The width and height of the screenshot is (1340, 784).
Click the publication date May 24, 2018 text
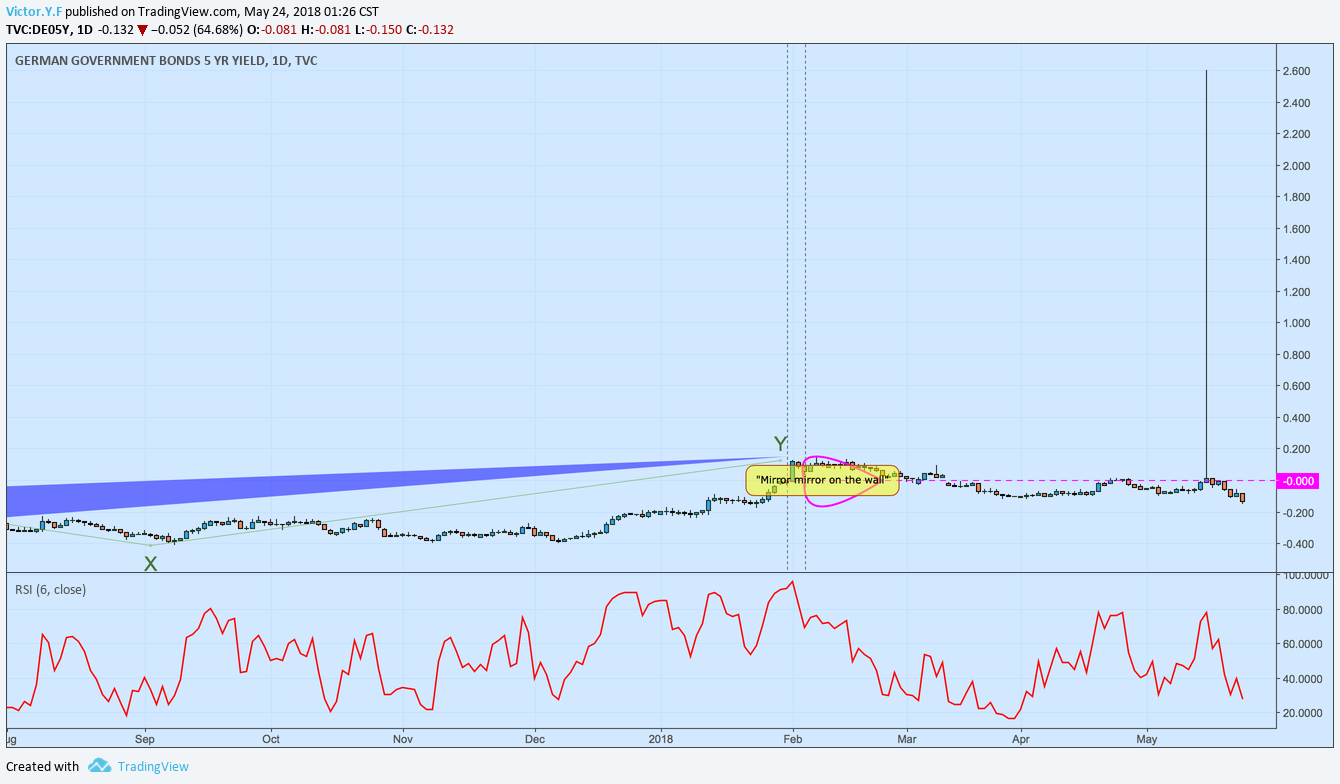[285, 11]
